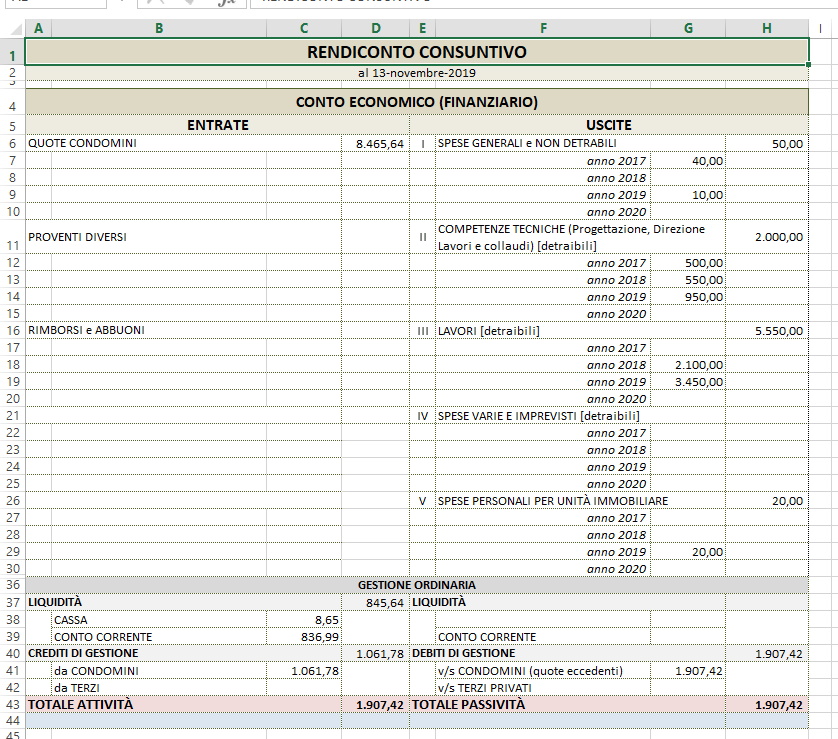Select the RIMBORSI e ABBUONI cell
This screenshot has width=838, height=739.
click(x=183, y=330)
